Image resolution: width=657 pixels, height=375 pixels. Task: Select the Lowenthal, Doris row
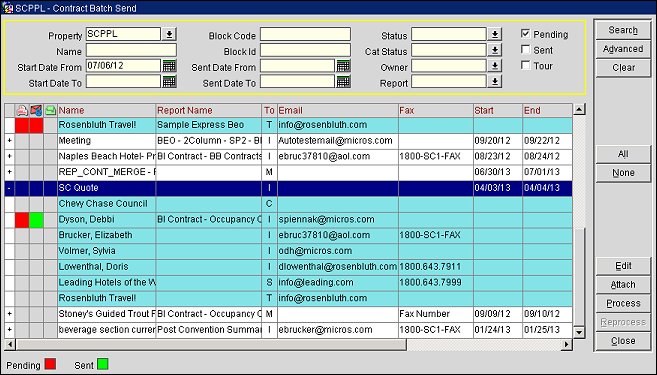coord(288,267)
